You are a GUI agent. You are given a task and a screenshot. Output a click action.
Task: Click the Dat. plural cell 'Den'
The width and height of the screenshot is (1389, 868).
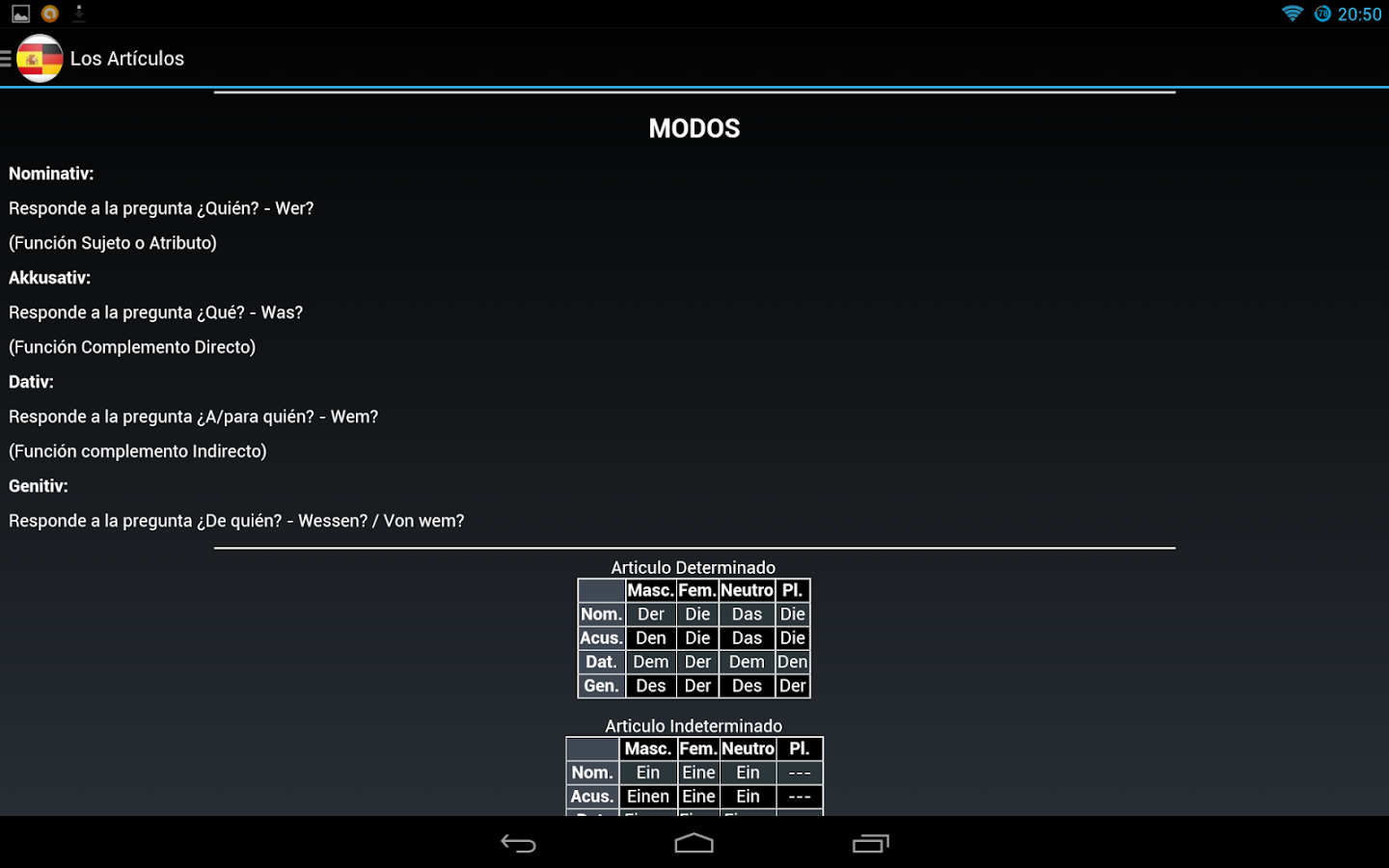click(x=792, y=663)
